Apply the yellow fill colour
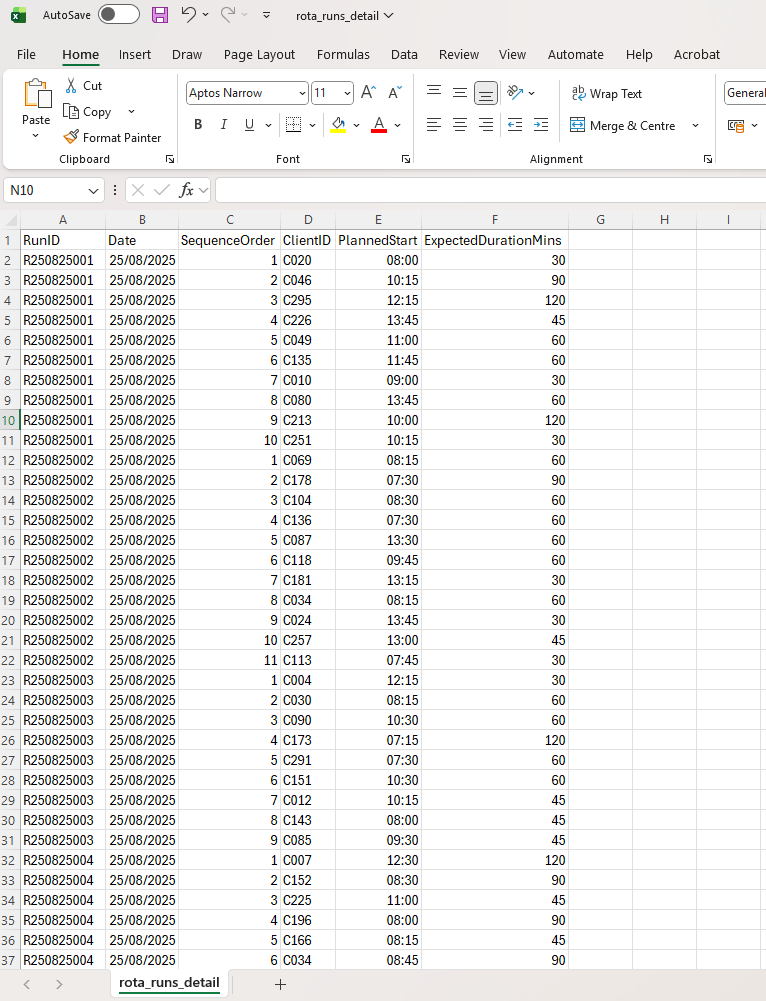The image size is (766, 1001). [338, 124]
